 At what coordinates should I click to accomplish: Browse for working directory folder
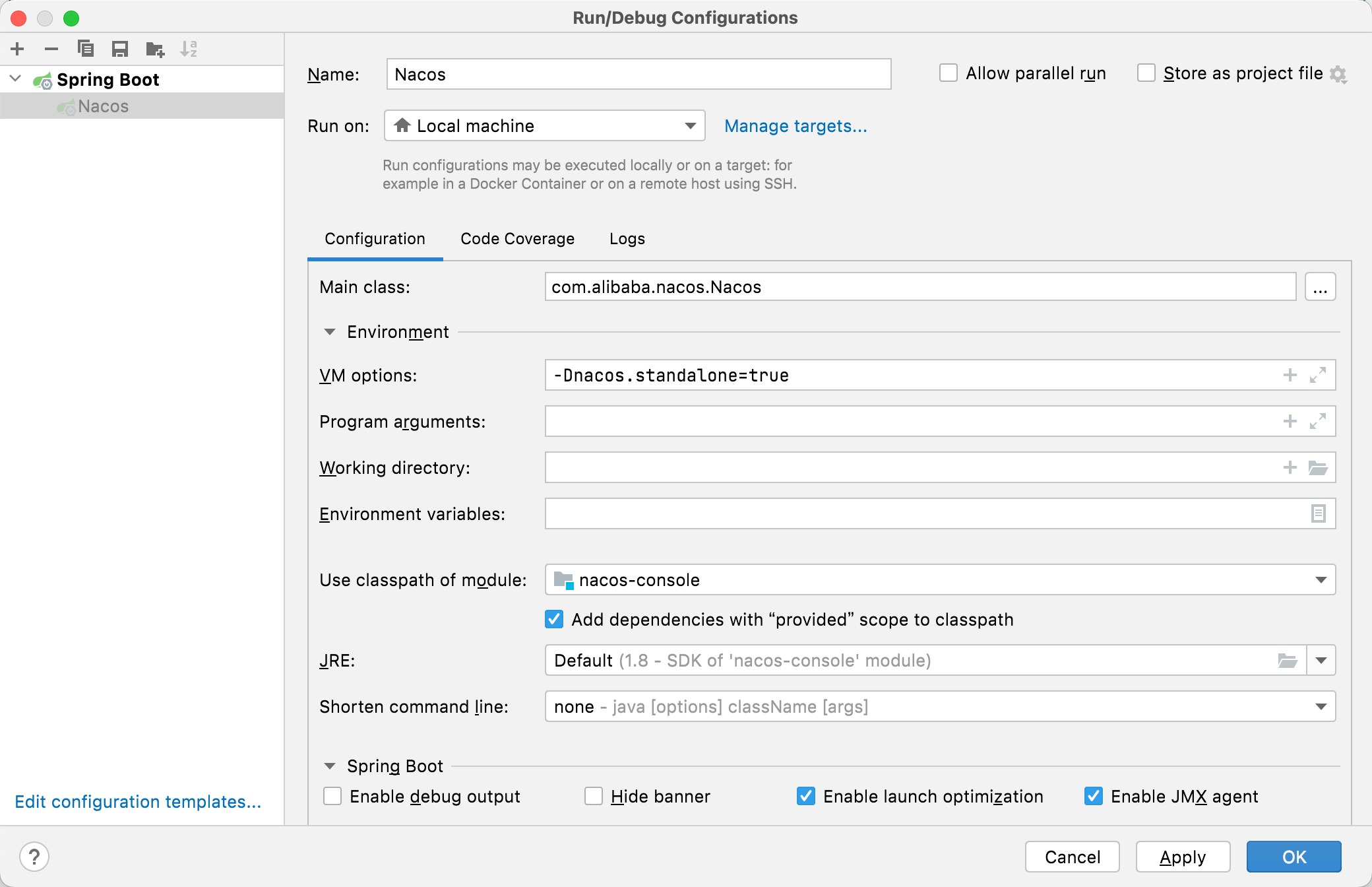pyautogui.click(x=1318, y=468)
